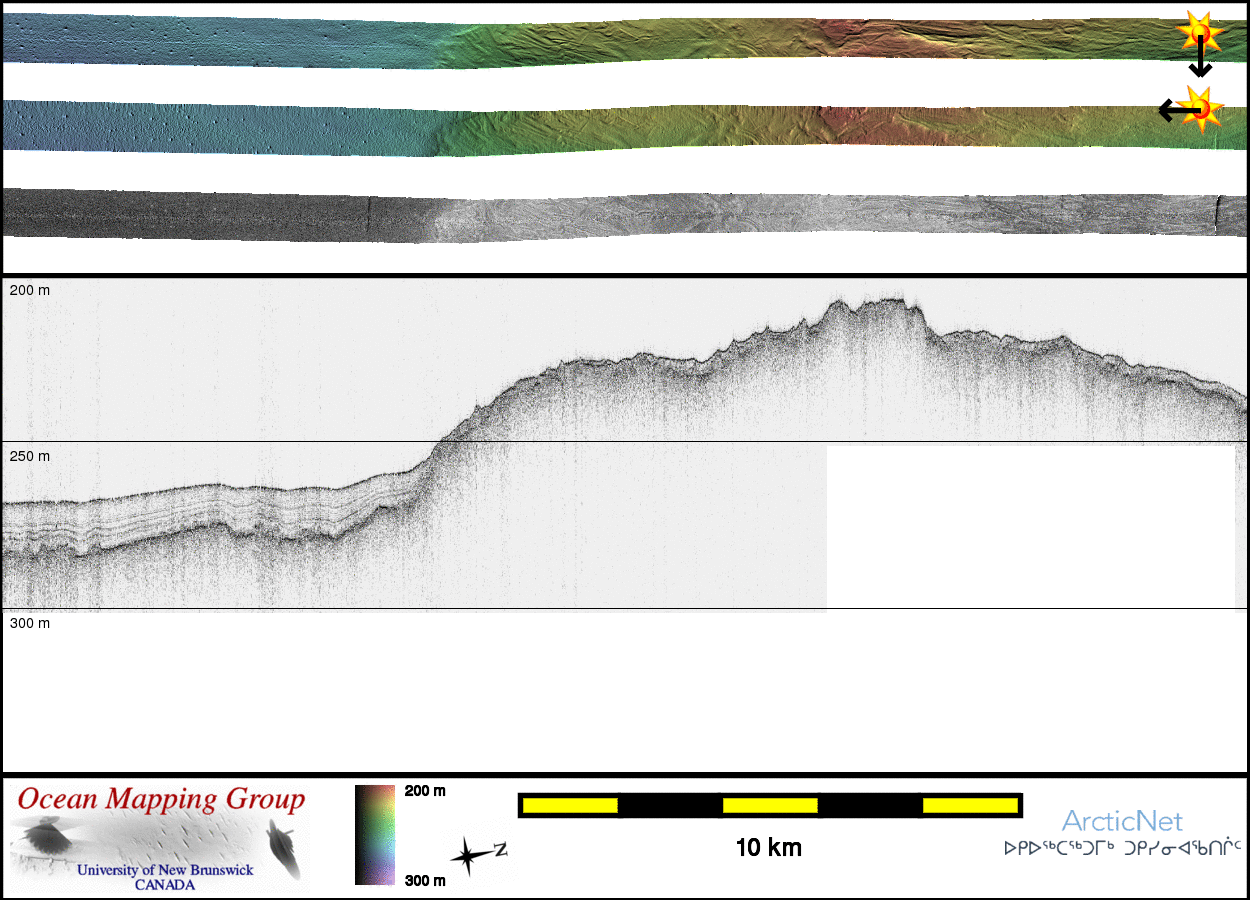The width and height of the screenshot is (1250, 900).
Task: Click the Inuktitut syllabics text under ArcticNet
Action: (1122, 848)
